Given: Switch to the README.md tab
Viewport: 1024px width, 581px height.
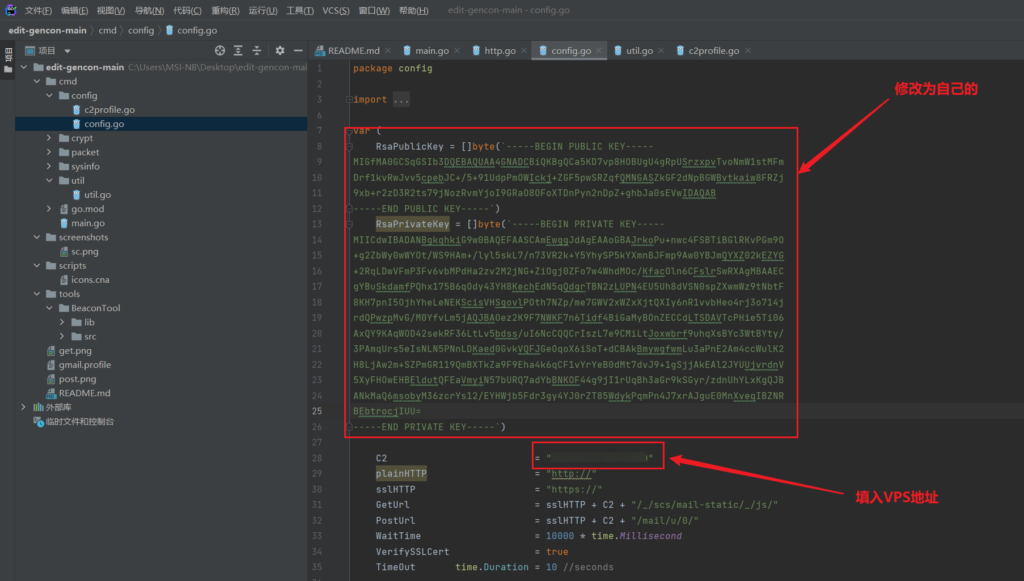Looking at the screenshot, I should (353, 50).
